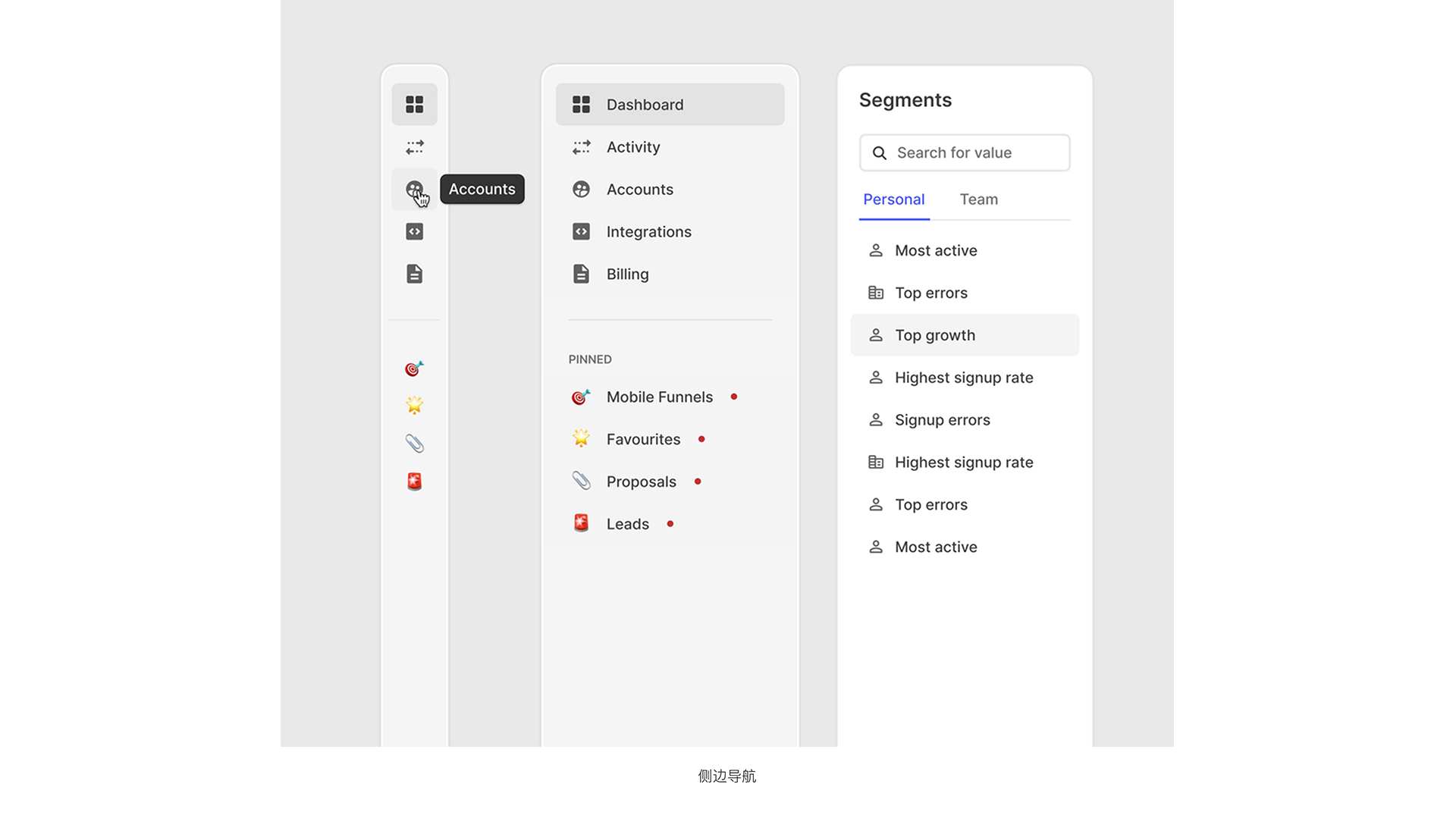
Task: Open Billing in expanded navigation
Action: pos(626,275)
